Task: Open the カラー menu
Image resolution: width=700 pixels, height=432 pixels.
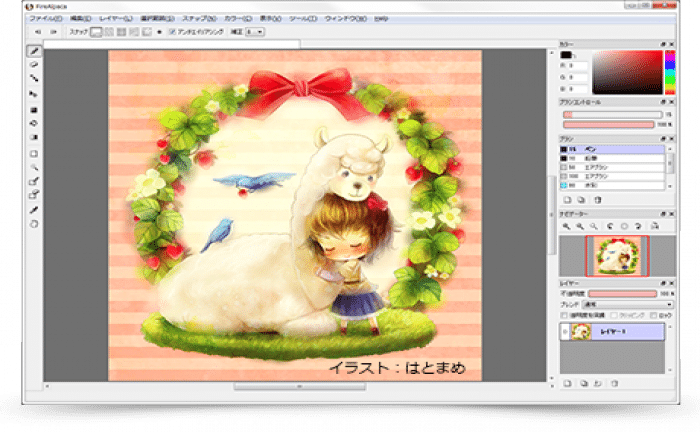Action: coord(238,19)
